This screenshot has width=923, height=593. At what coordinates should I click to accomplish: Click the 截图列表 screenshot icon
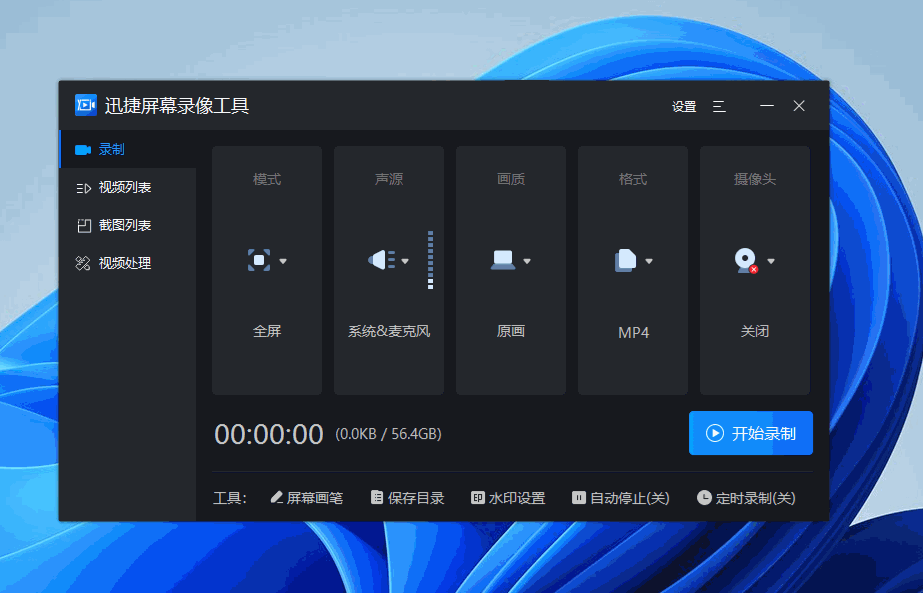tap(84, 226)
